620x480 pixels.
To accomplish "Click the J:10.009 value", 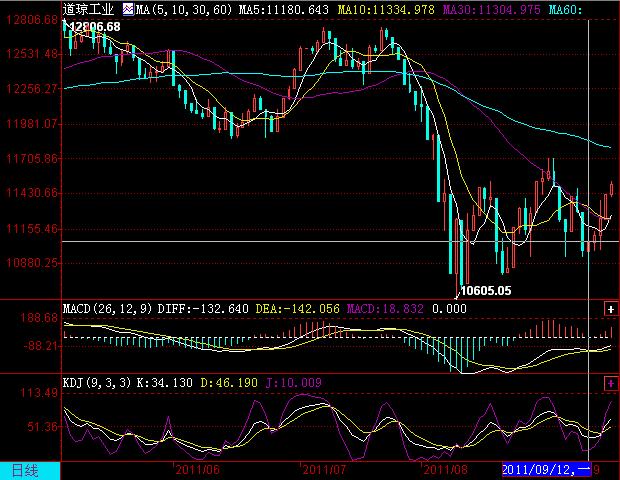I will click(294, 382).
